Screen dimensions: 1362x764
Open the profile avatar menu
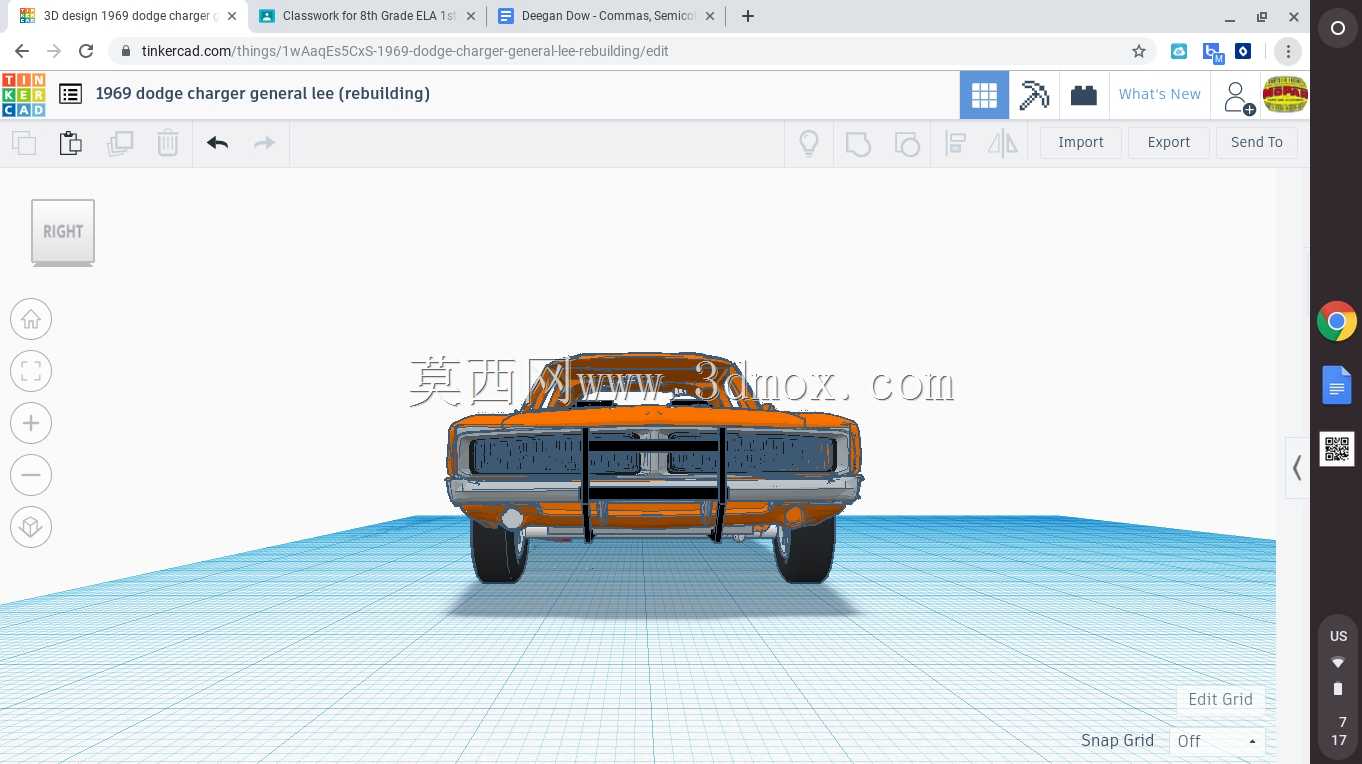coord(1285,95)
